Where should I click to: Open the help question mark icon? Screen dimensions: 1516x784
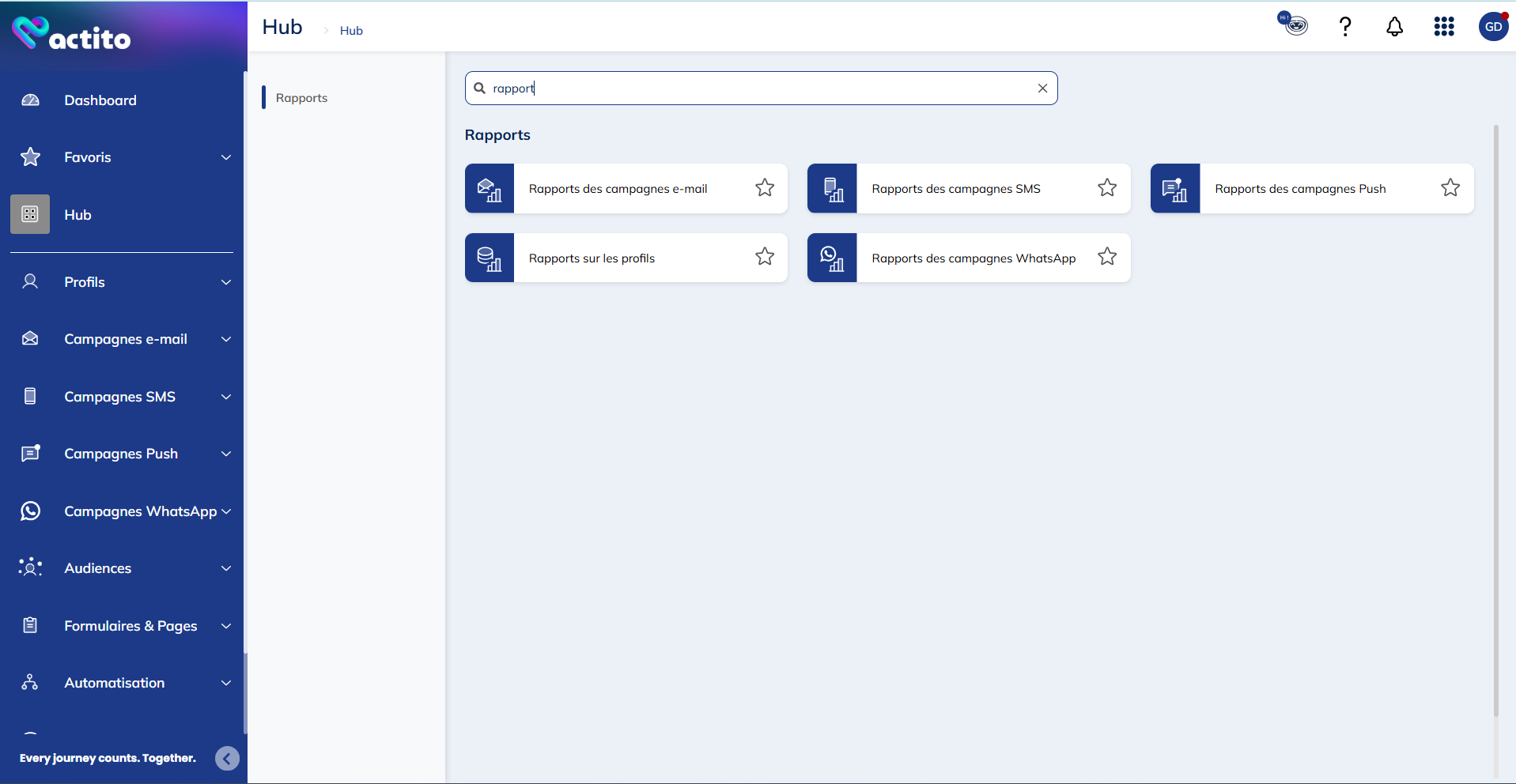coord(1344,27)
